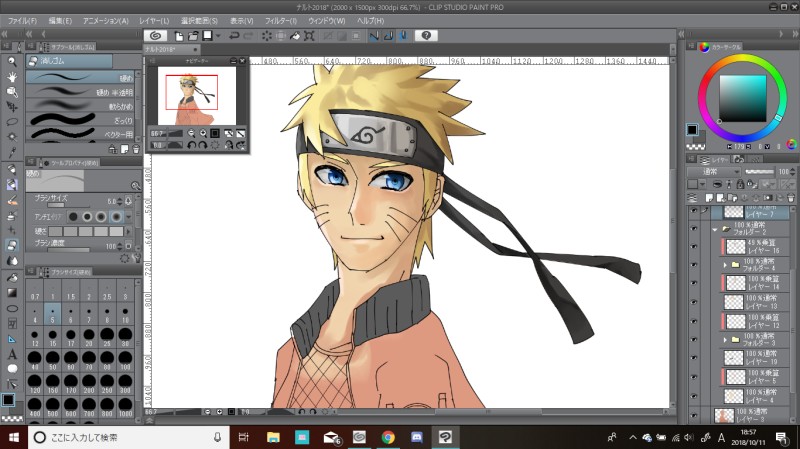Screen dimensions: 800x449
Task: Open CLIP STUDIO launcher spiral icon
Action: point(156,36)
